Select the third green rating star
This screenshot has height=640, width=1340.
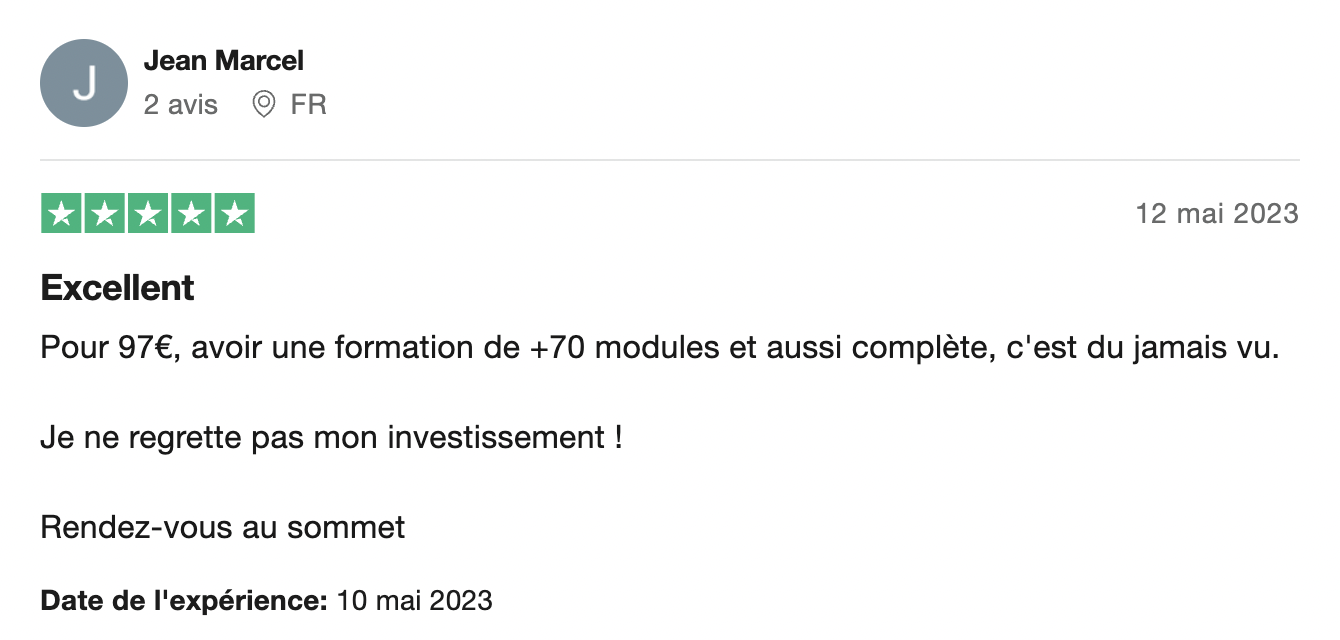(148, 214)
